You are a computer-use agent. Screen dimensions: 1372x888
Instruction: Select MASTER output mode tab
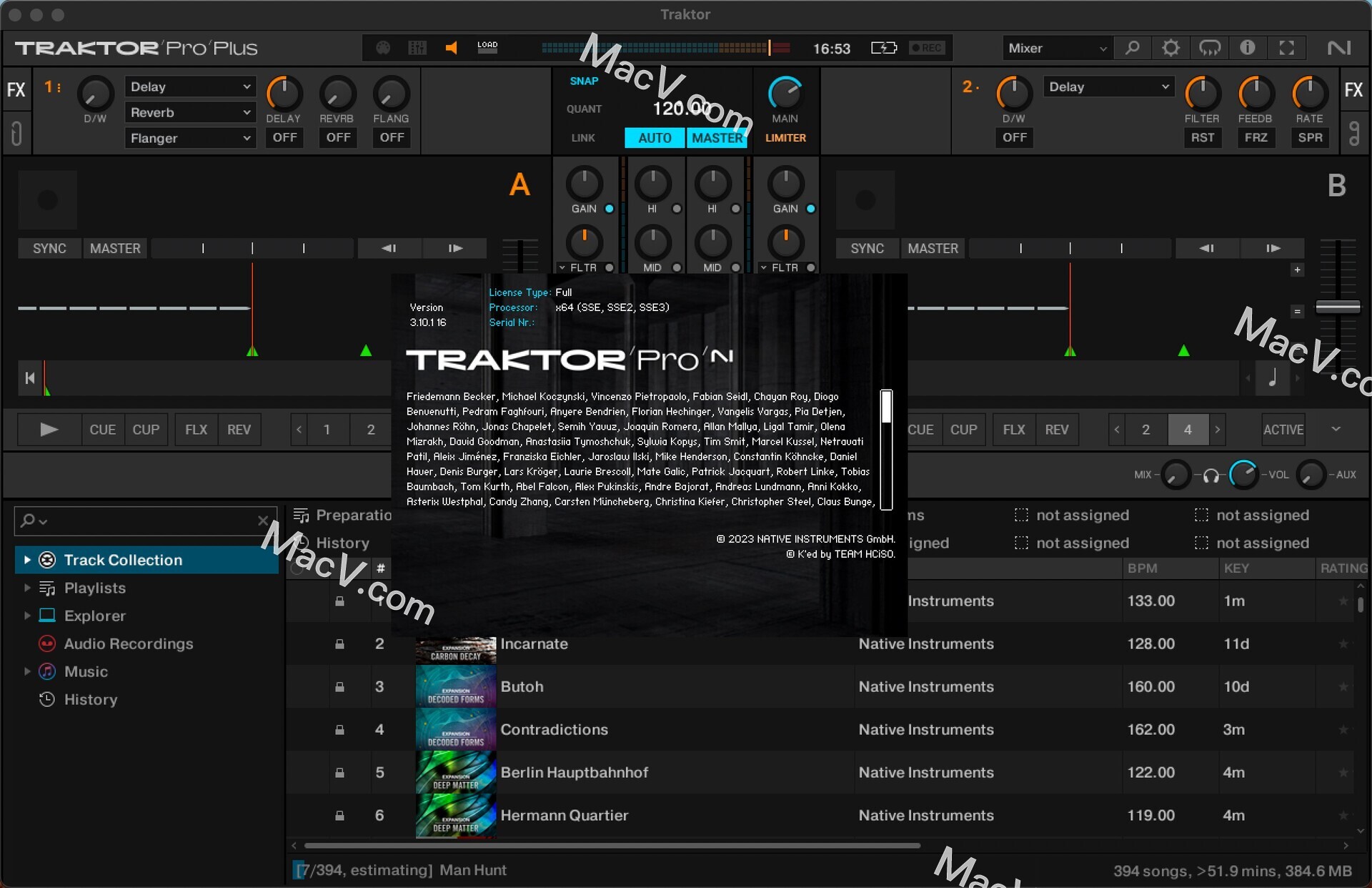pos(717,138)
